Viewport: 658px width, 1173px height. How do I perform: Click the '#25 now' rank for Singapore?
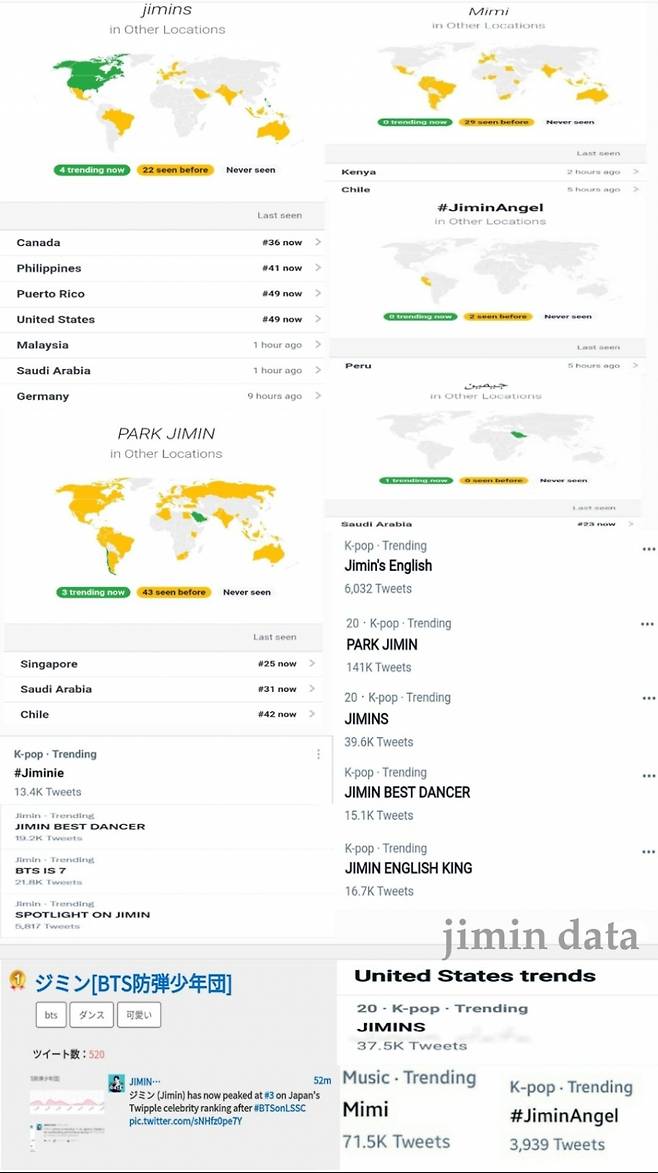click(277, 664)
